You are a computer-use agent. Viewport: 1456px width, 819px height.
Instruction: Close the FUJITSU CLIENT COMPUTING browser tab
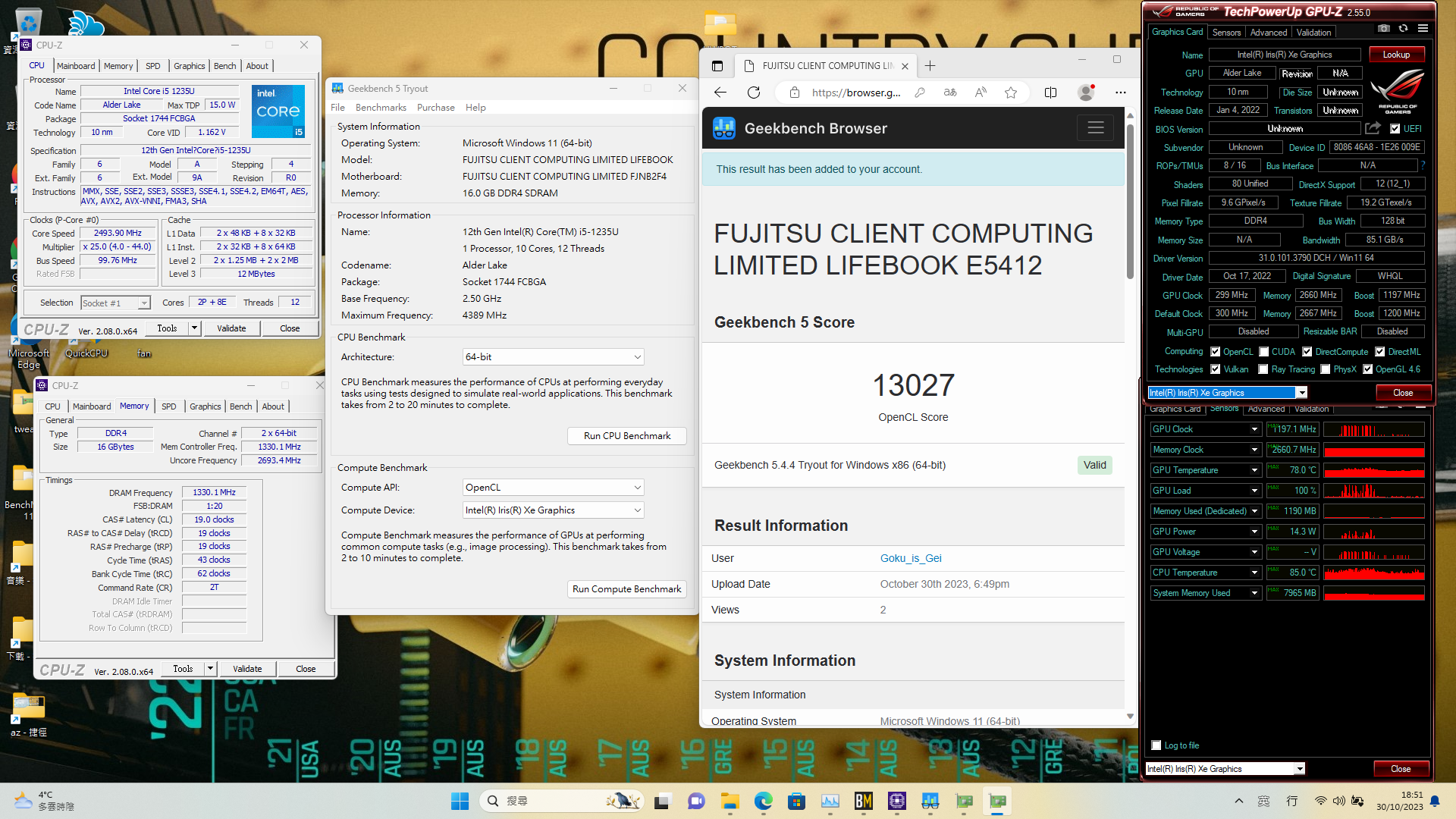click(x=904, y=66)
